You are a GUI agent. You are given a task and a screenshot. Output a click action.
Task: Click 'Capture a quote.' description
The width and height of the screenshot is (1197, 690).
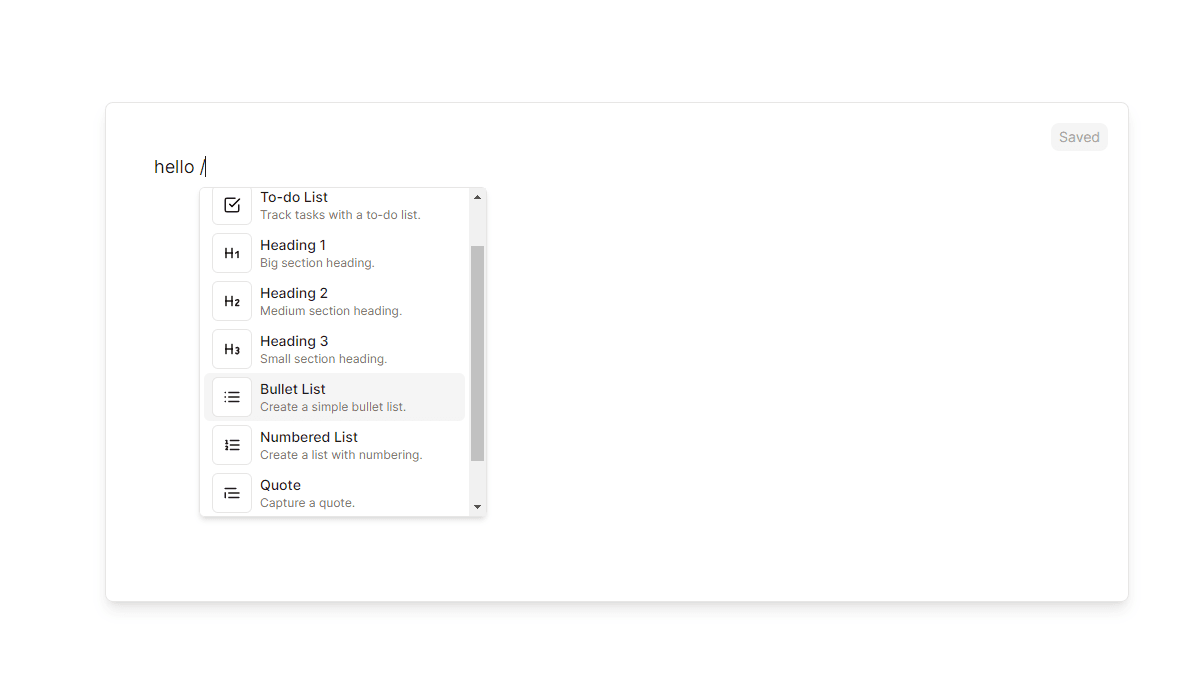308,504
